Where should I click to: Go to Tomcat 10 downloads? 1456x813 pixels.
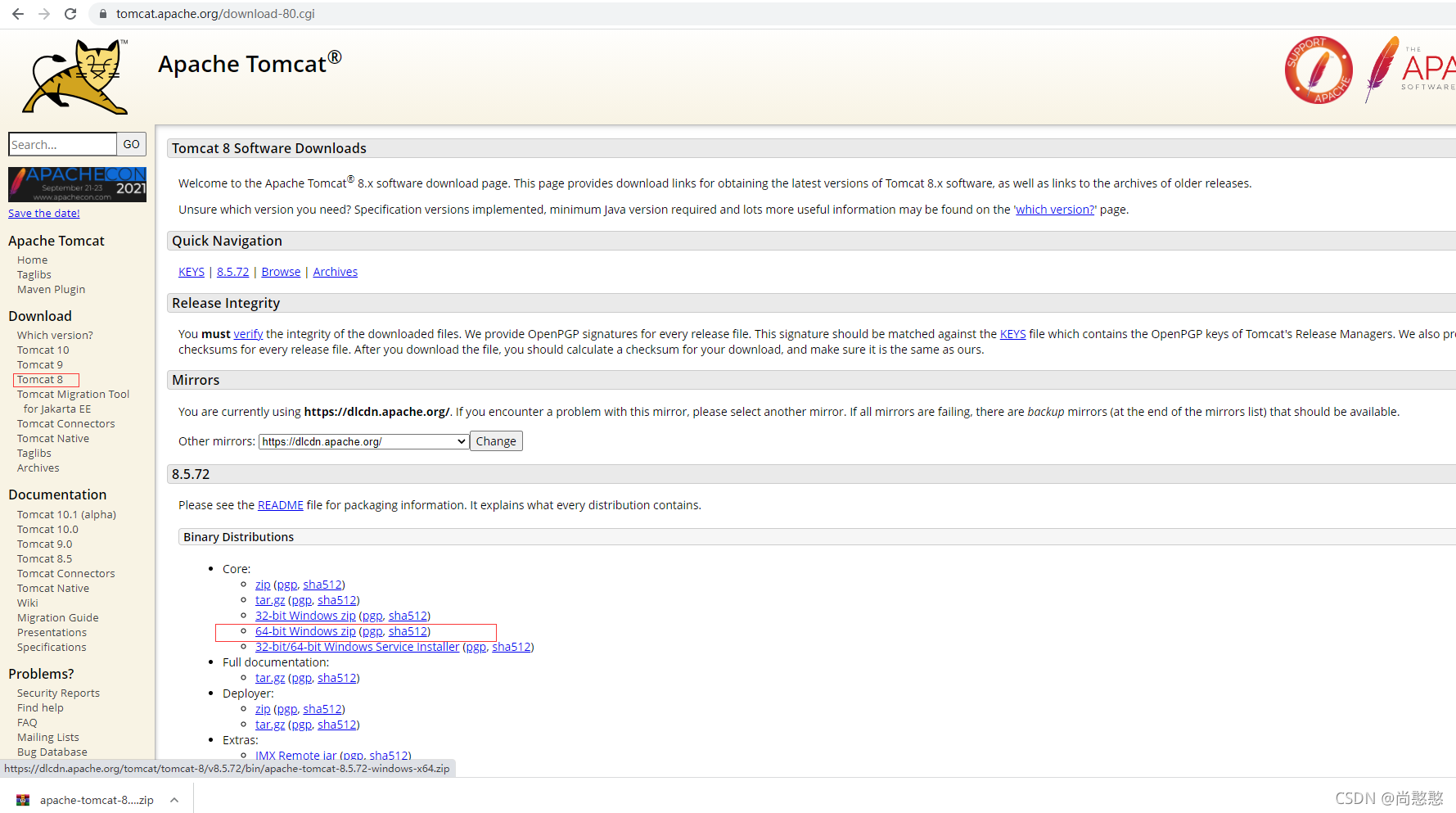click(x=43, y=350)
